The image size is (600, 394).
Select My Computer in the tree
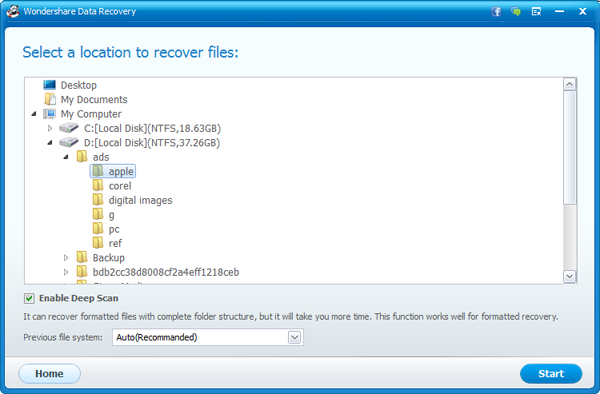coord(91,114)
